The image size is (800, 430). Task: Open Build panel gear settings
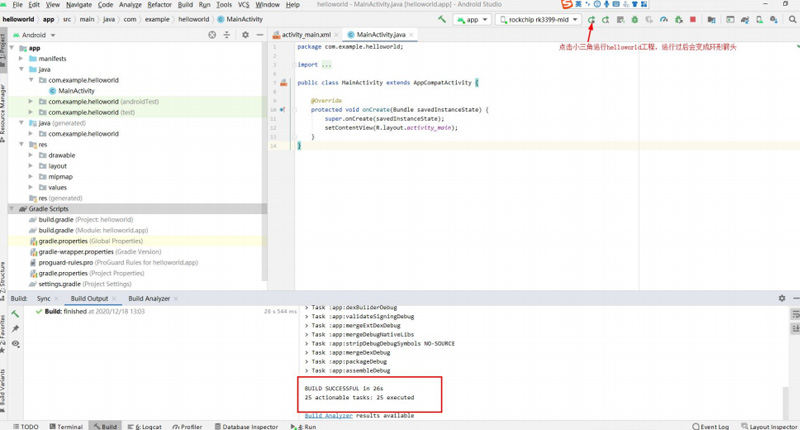coord(782,298)
